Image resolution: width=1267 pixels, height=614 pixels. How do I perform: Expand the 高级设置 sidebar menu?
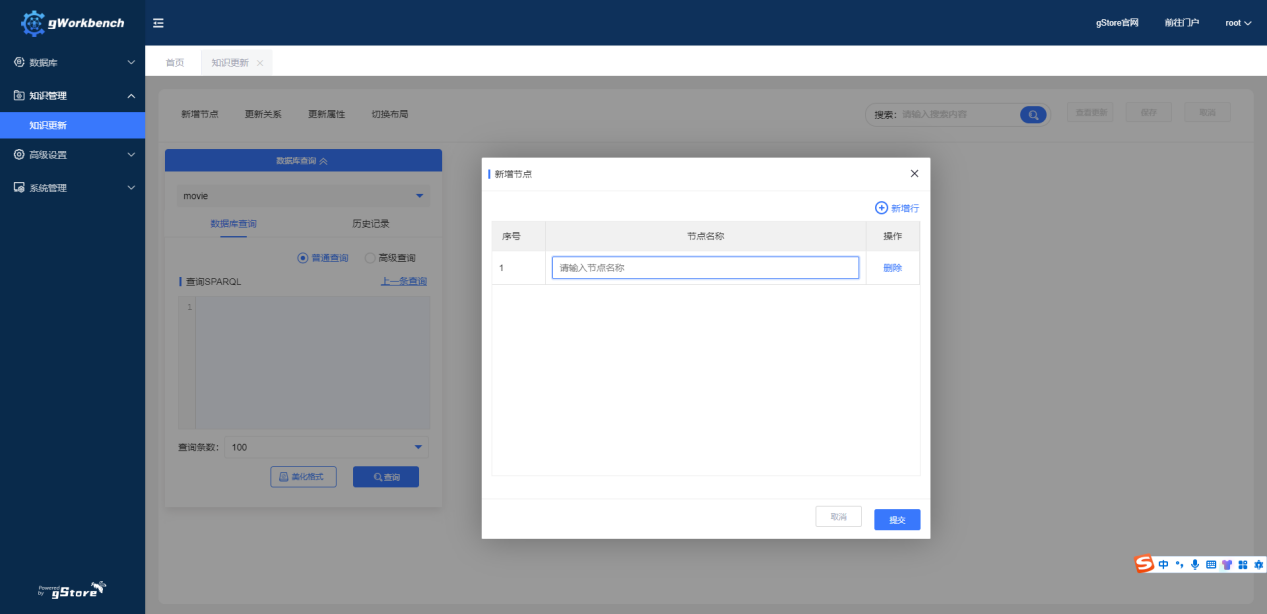pyautogui.click(x=72, y=155)
